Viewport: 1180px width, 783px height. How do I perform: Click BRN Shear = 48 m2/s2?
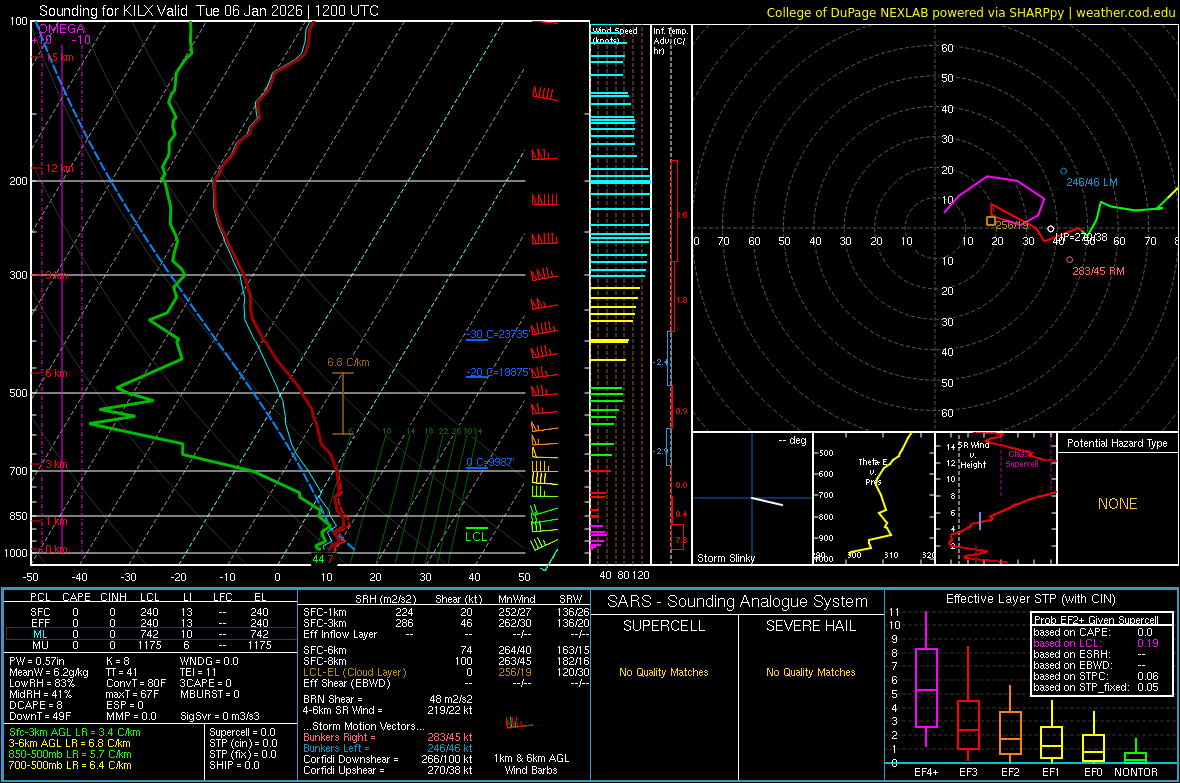click(x=388, y=699)
